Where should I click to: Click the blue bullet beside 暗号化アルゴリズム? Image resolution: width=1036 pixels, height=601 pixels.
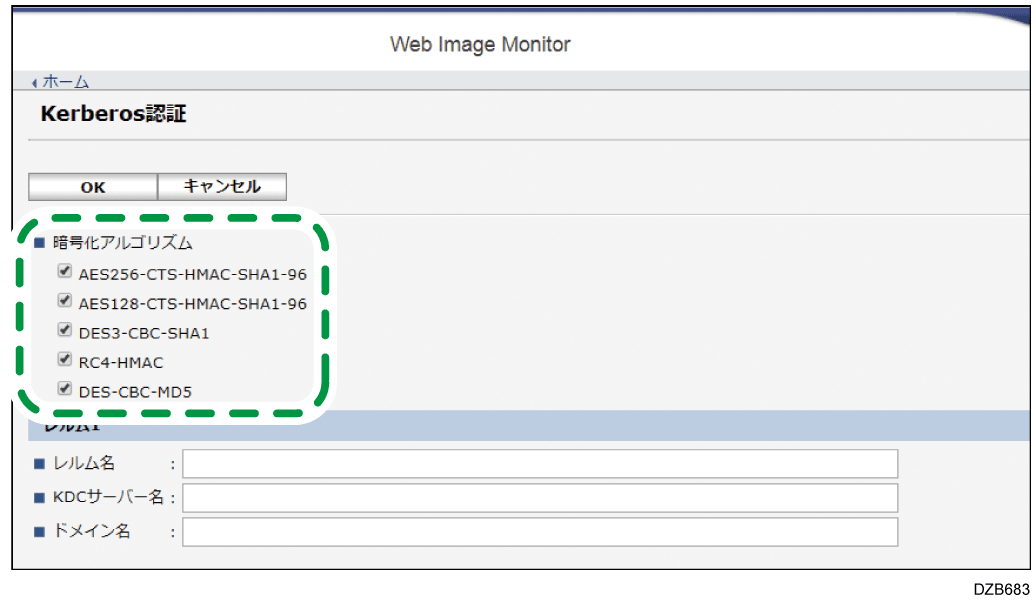click(x=39, y=243)
